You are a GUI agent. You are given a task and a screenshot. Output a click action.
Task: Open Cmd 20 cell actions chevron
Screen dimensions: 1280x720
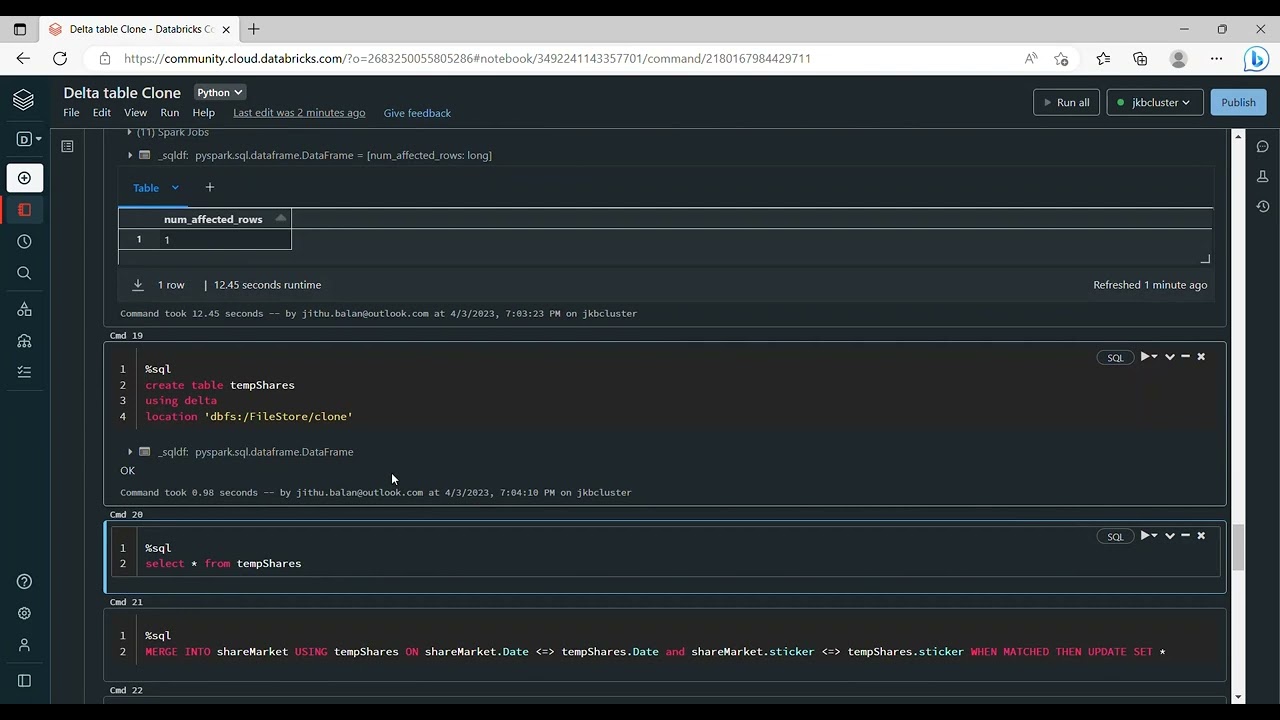click(1169, 536)
